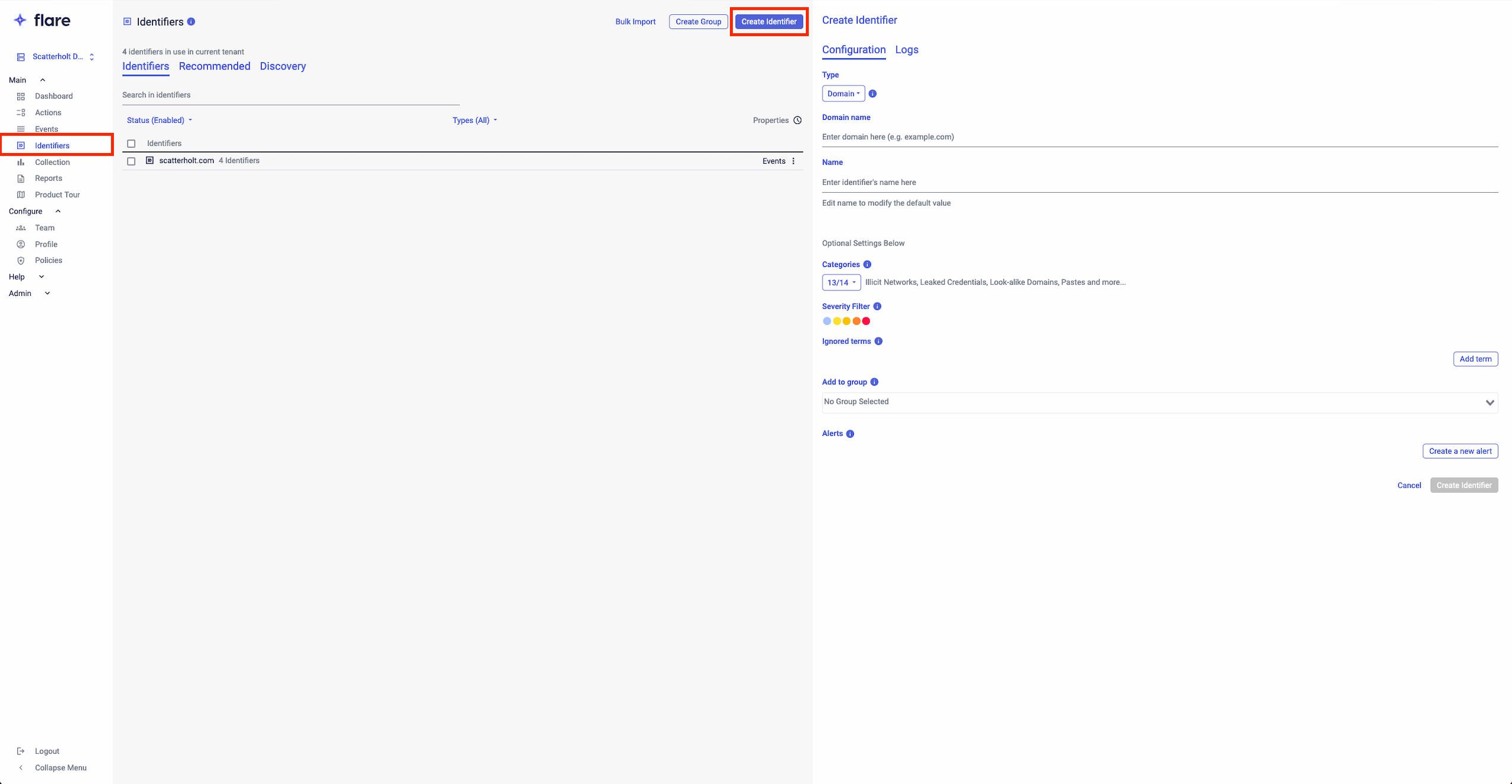Click the flare logo
The height and width of the screenshot is (784, 1512).
click(42, 20)
